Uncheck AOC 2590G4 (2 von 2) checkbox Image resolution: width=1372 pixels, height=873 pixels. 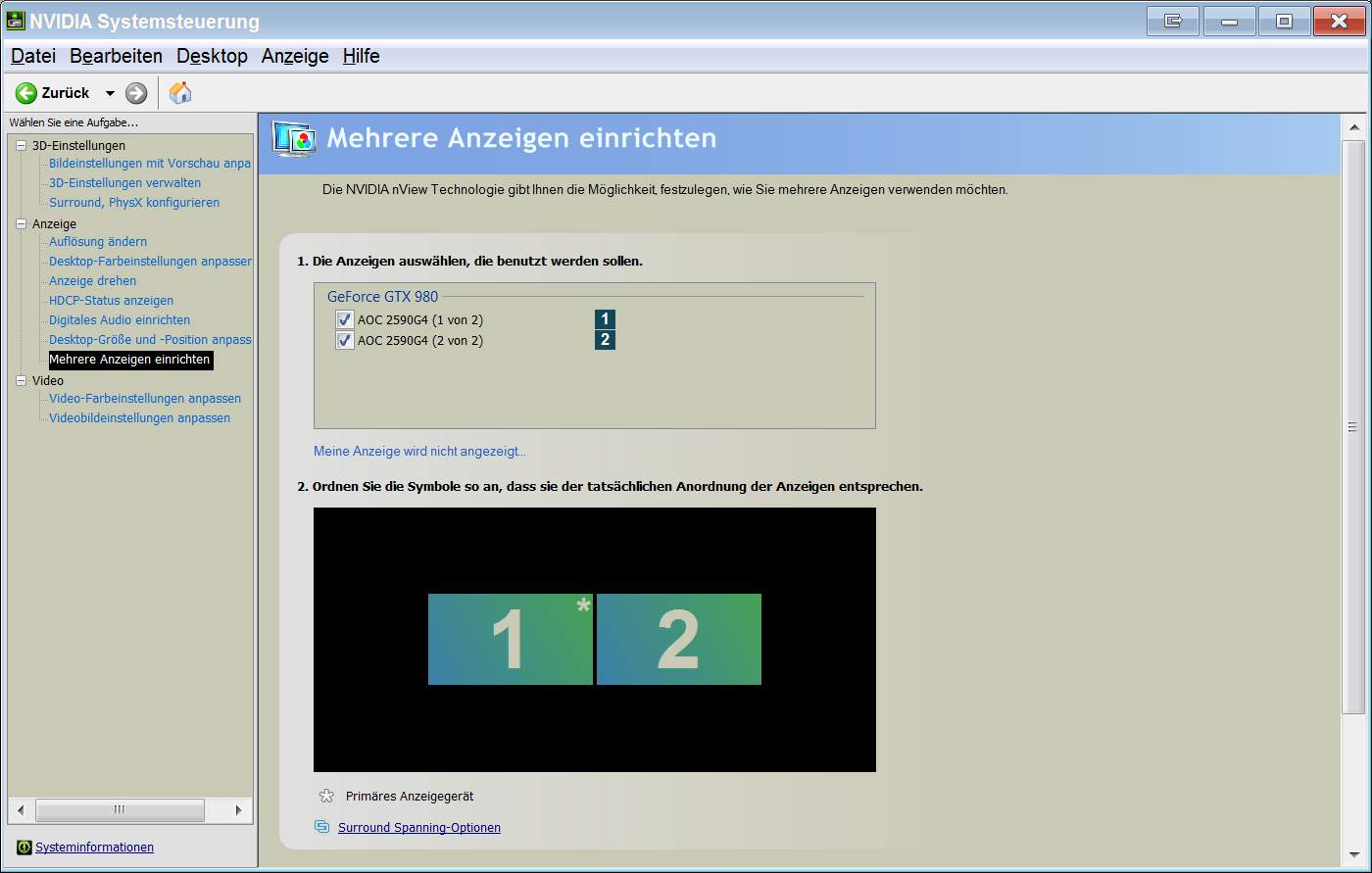[x=344, y=341]
